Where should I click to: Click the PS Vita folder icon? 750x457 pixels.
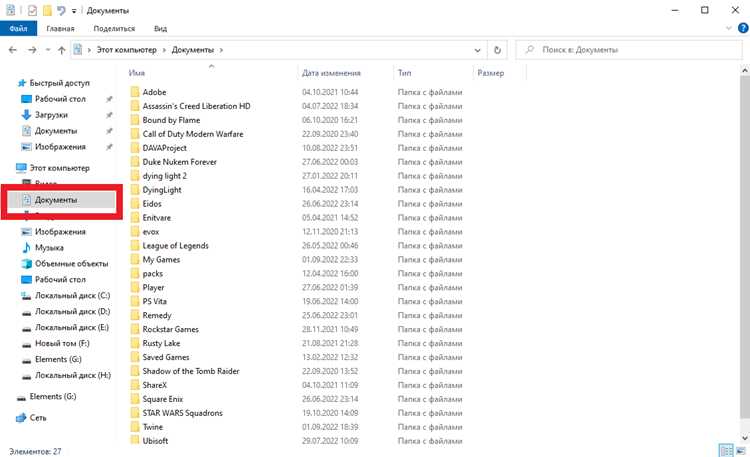135,301
